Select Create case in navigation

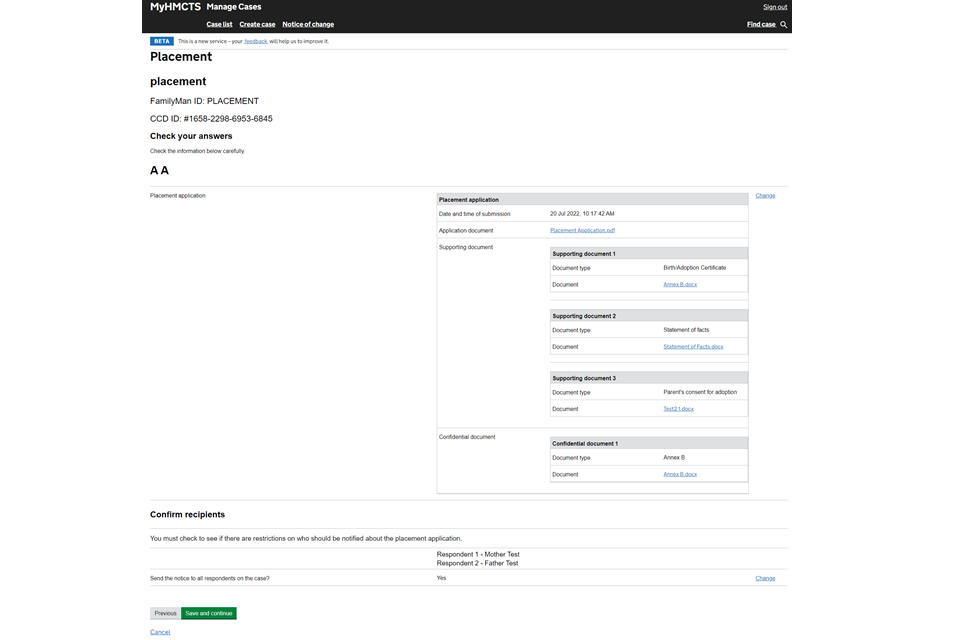tap(257, 24)
